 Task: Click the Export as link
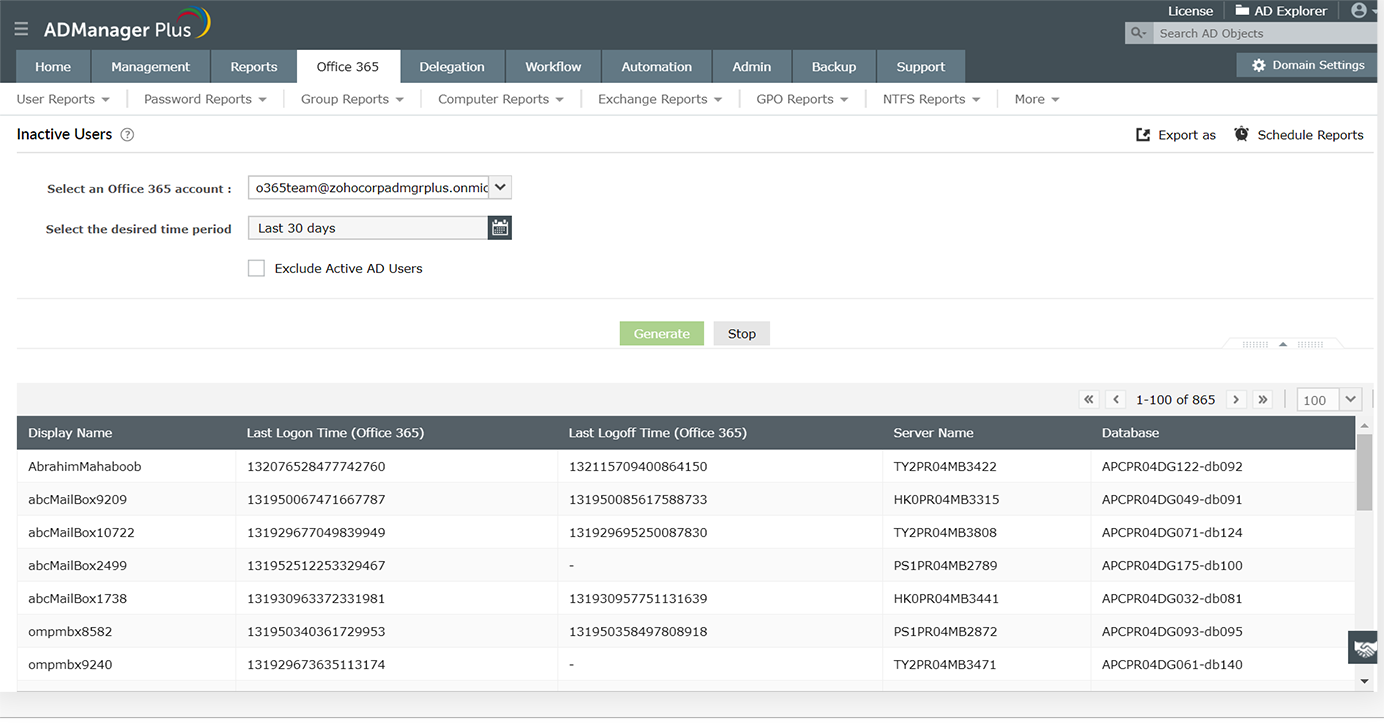point(1187,135)
